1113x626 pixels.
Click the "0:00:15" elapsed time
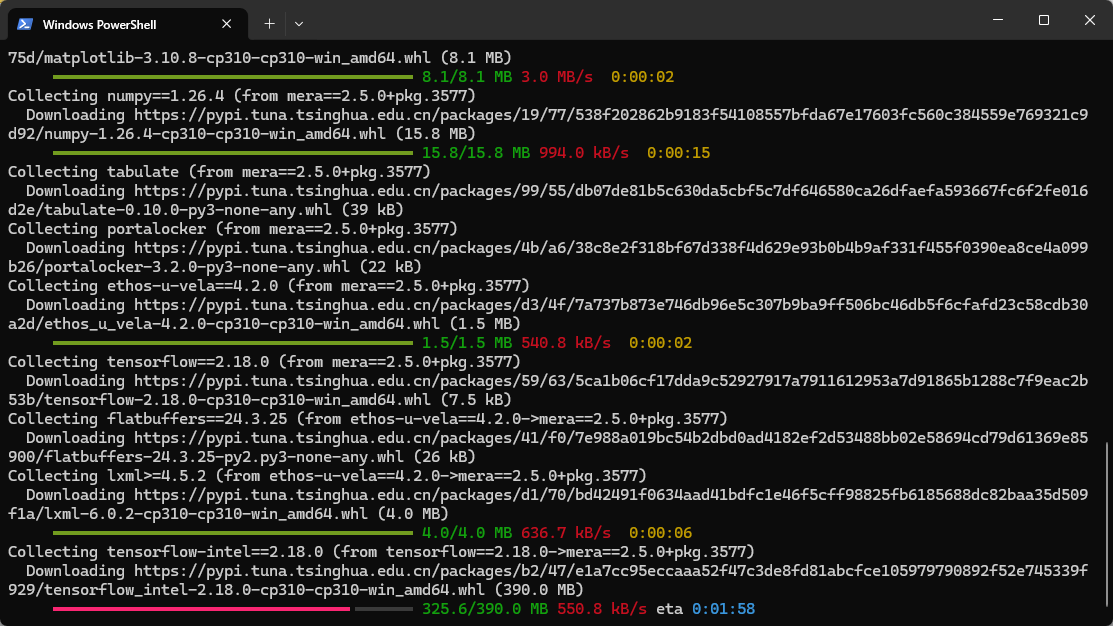click(679, 153)
